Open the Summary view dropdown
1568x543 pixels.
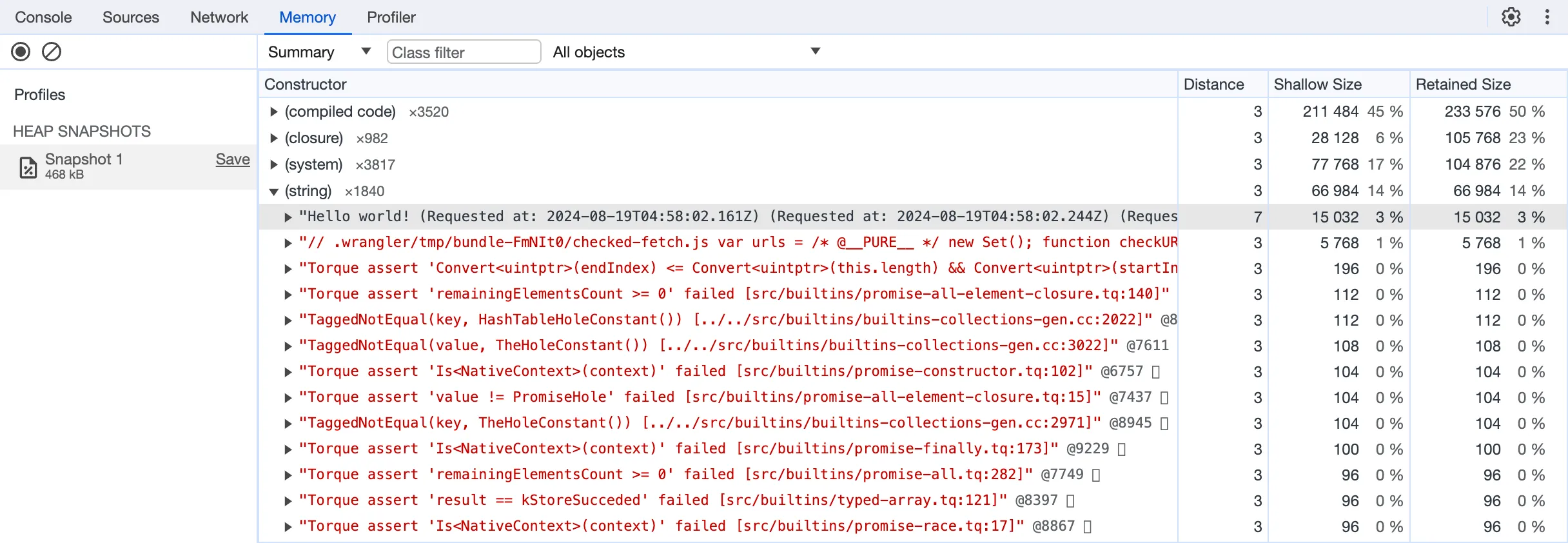click(319, 52)
